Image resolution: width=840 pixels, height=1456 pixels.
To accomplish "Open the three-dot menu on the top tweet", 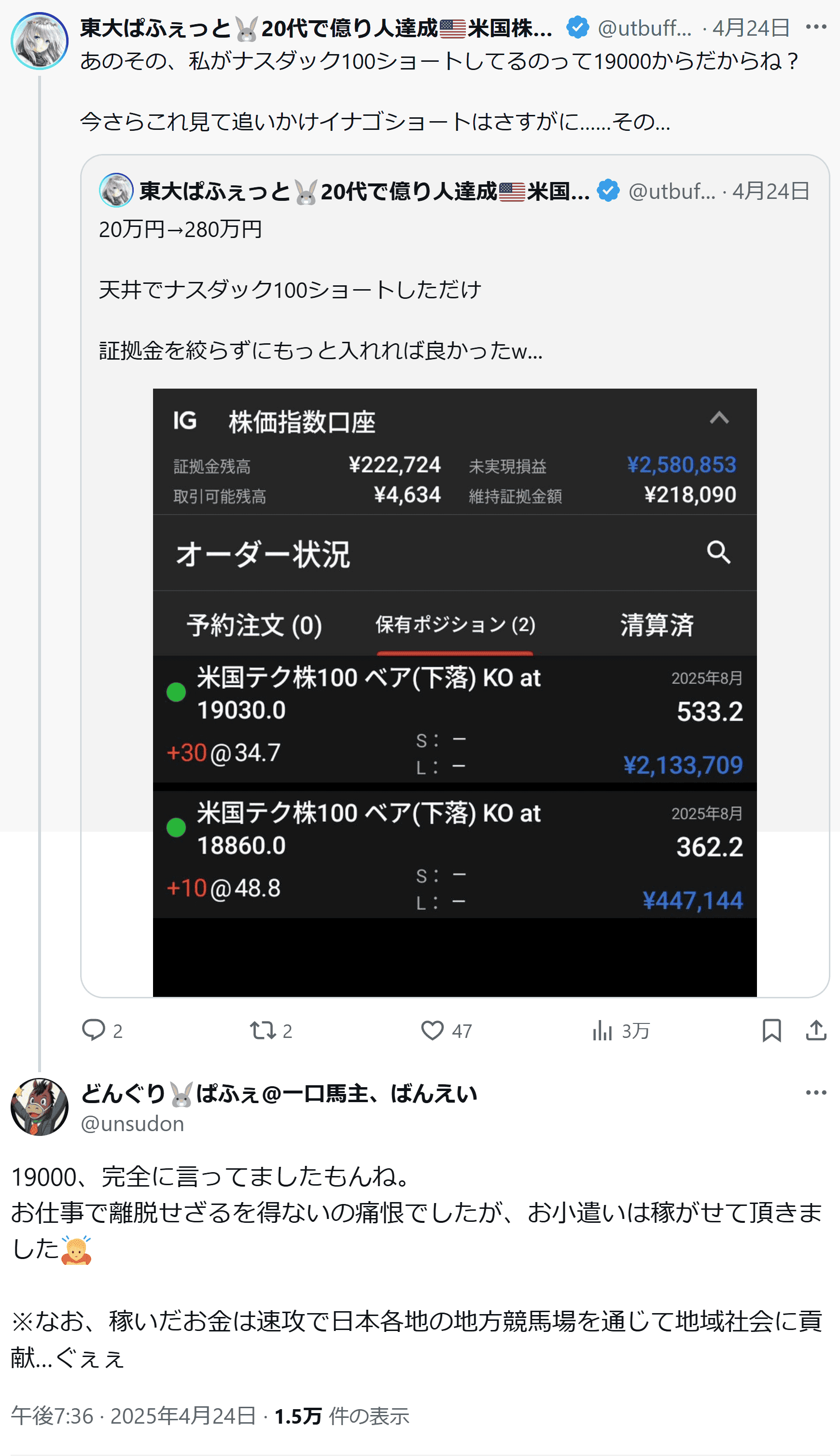I will coord(816,27).
